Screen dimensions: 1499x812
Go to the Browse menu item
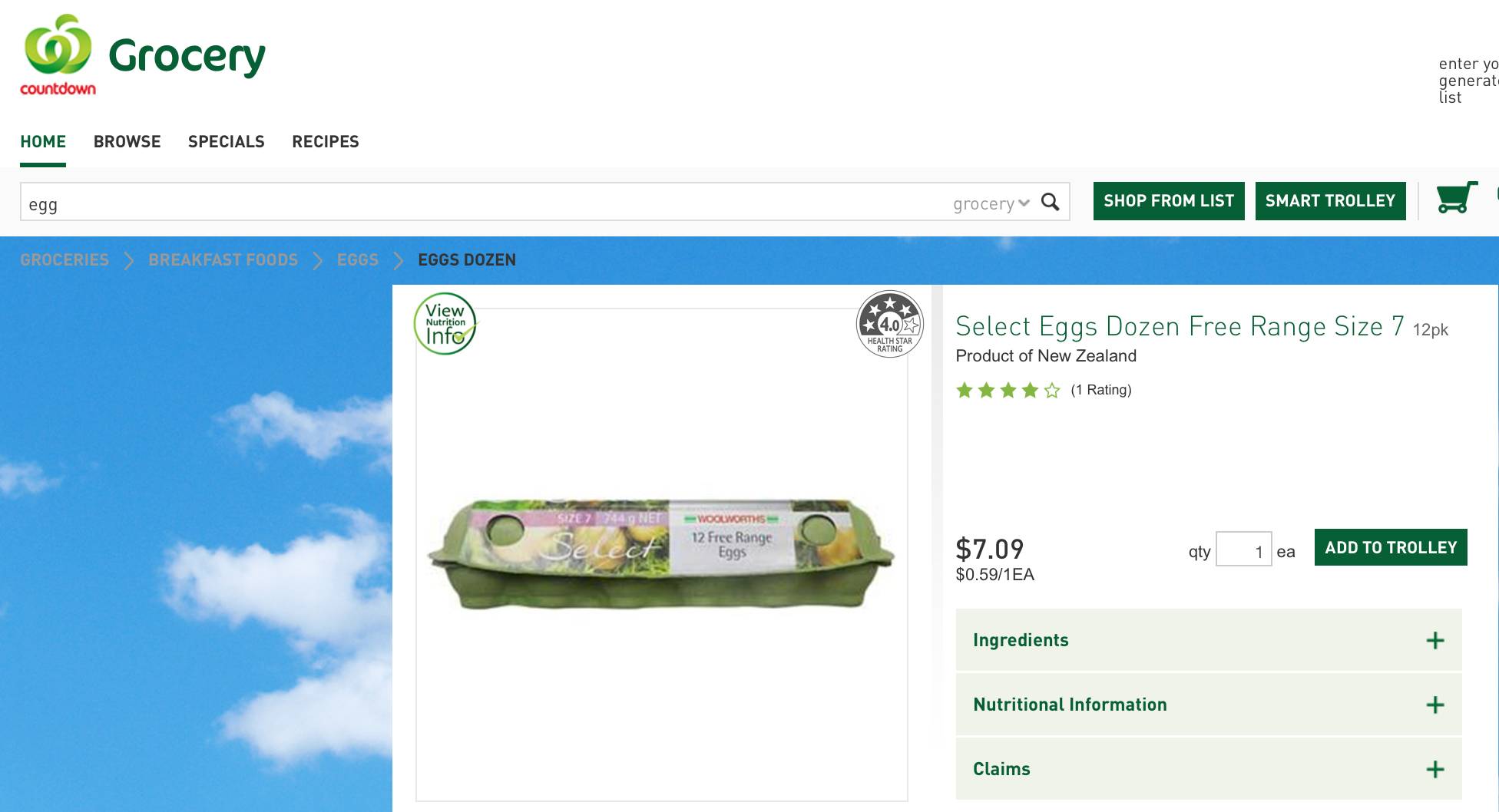tap(127, 142)
